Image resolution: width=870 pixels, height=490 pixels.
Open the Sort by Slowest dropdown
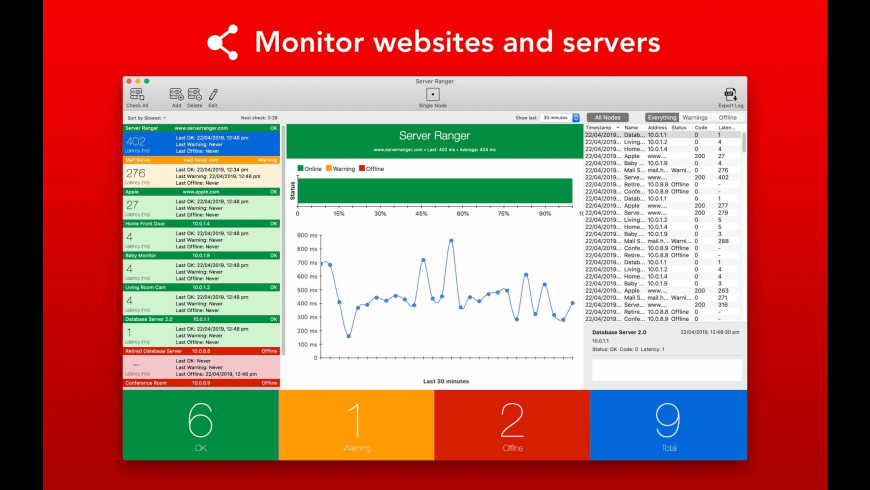pos(146,118)
